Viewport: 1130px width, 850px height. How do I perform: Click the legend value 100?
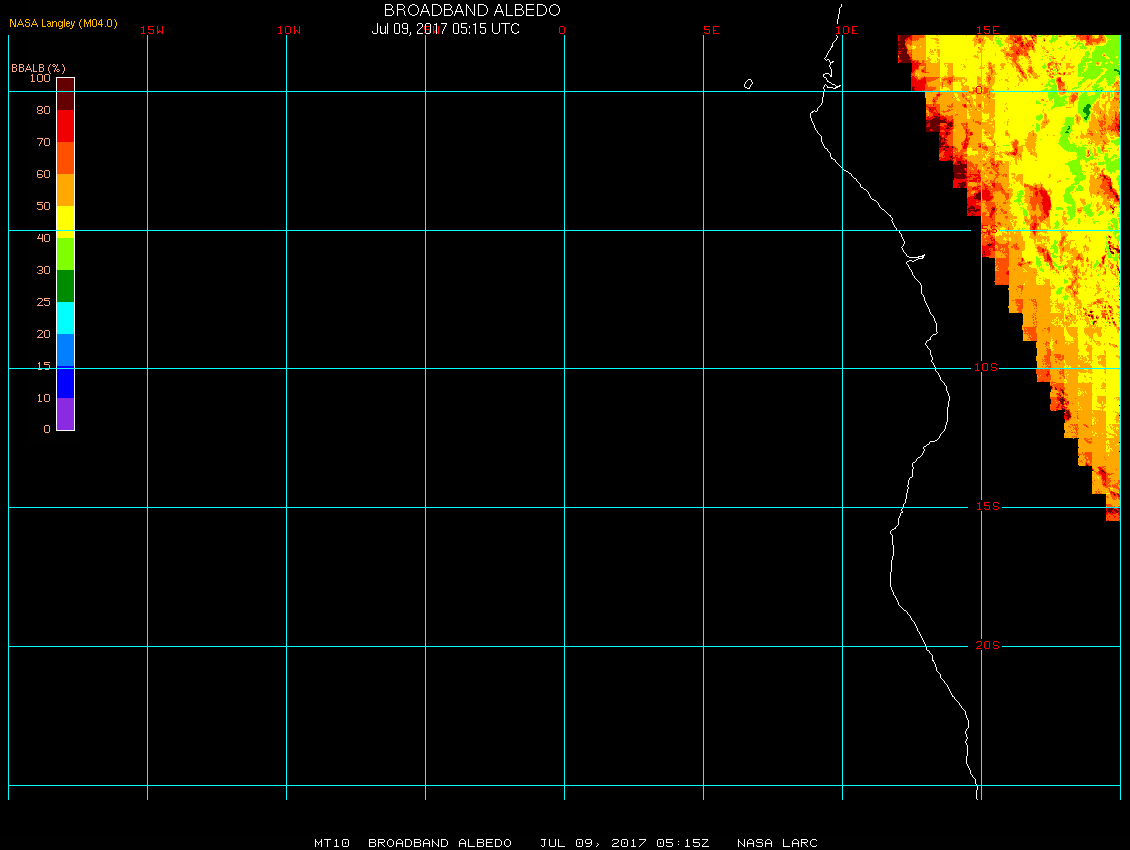pos(40,78)
